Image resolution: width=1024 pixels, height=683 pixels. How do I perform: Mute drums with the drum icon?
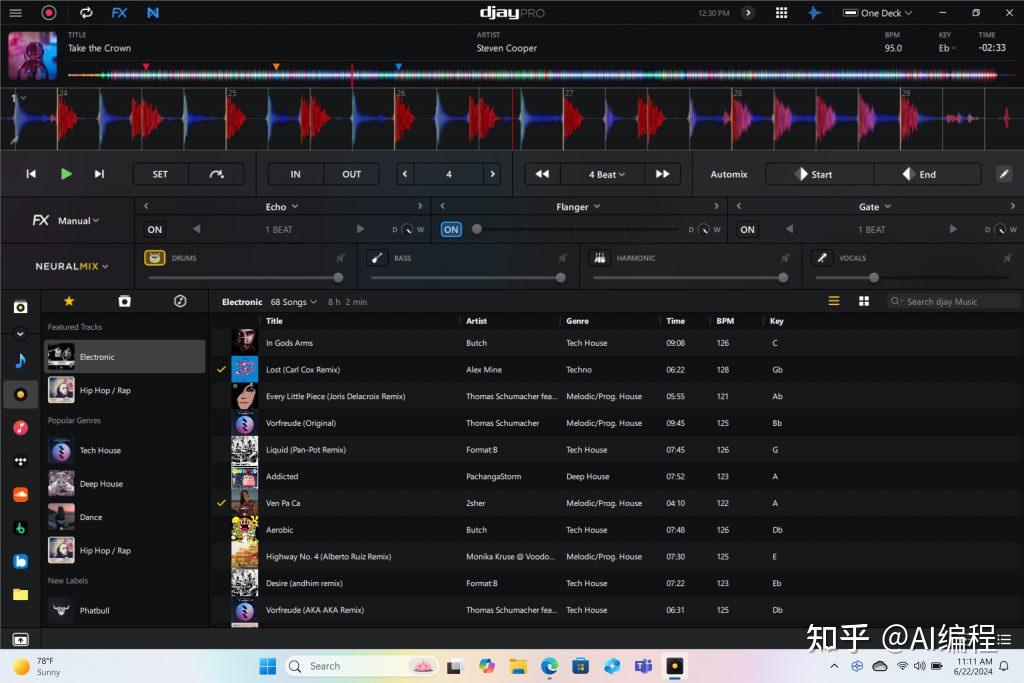pyautogui.click(x=155, y=258)
